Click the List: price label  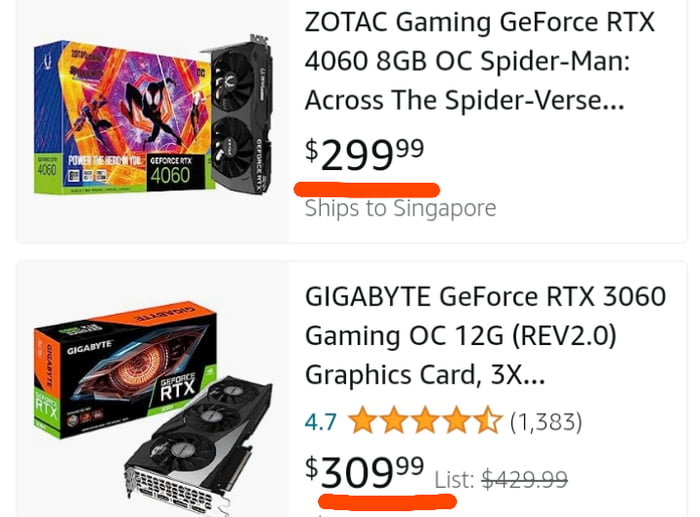pyautogui.click(x=455, y=480)
